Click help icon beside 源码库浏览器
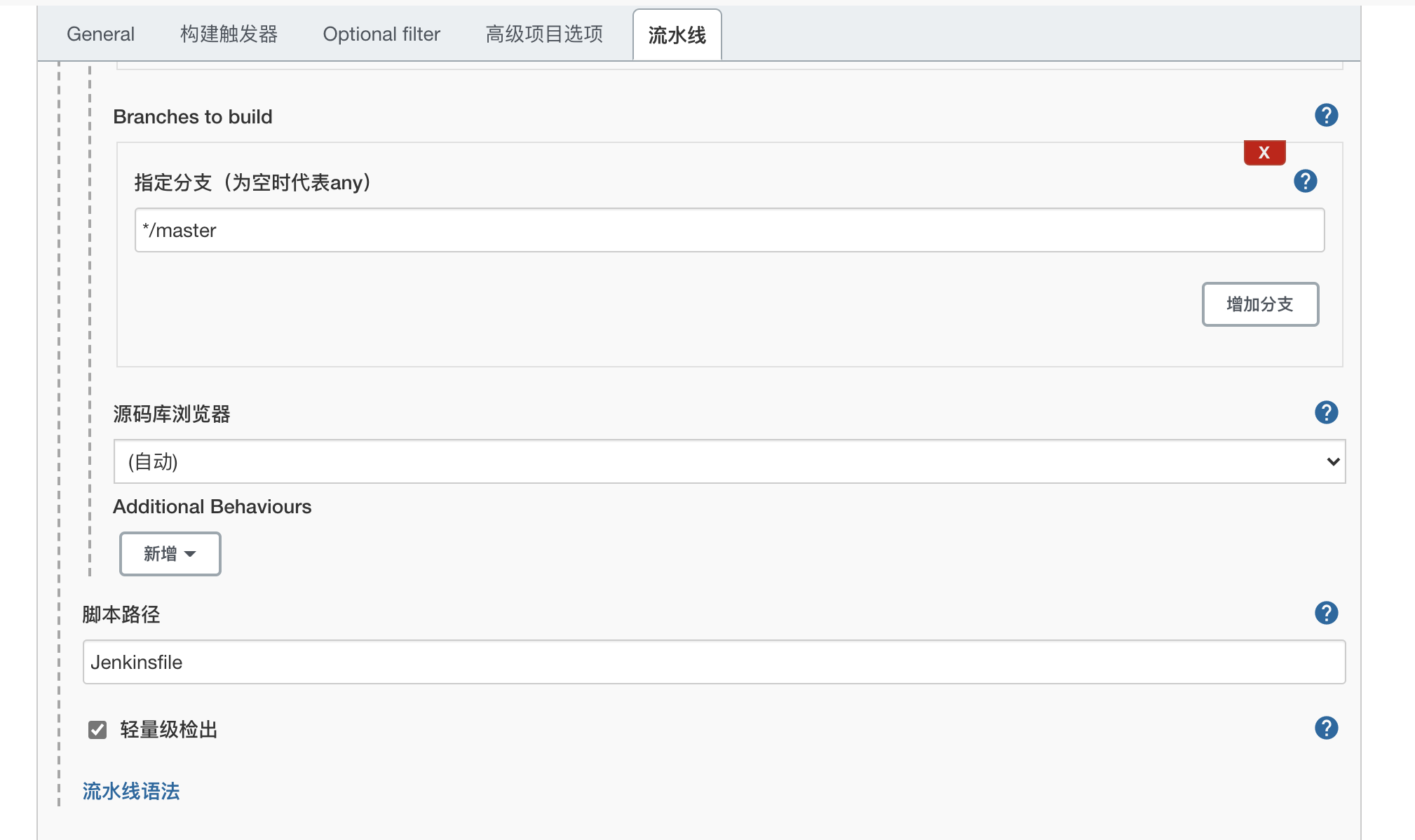The width and height of the screenshot is (1415, 840). pos(1326,412)
